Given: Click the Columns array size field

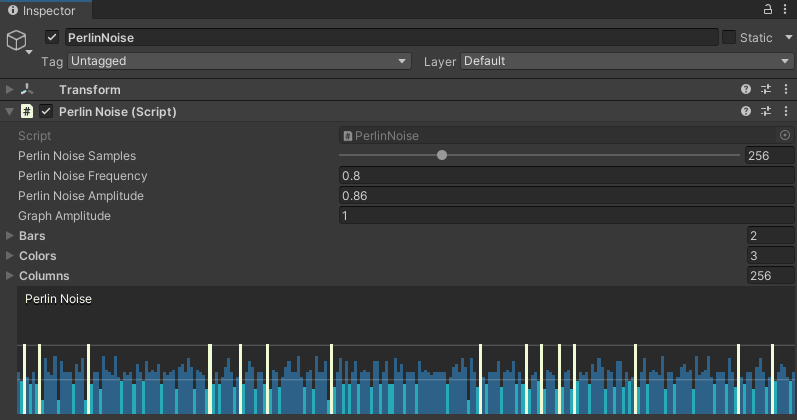Looking at the screenshot, I should [x=770, y=276].
